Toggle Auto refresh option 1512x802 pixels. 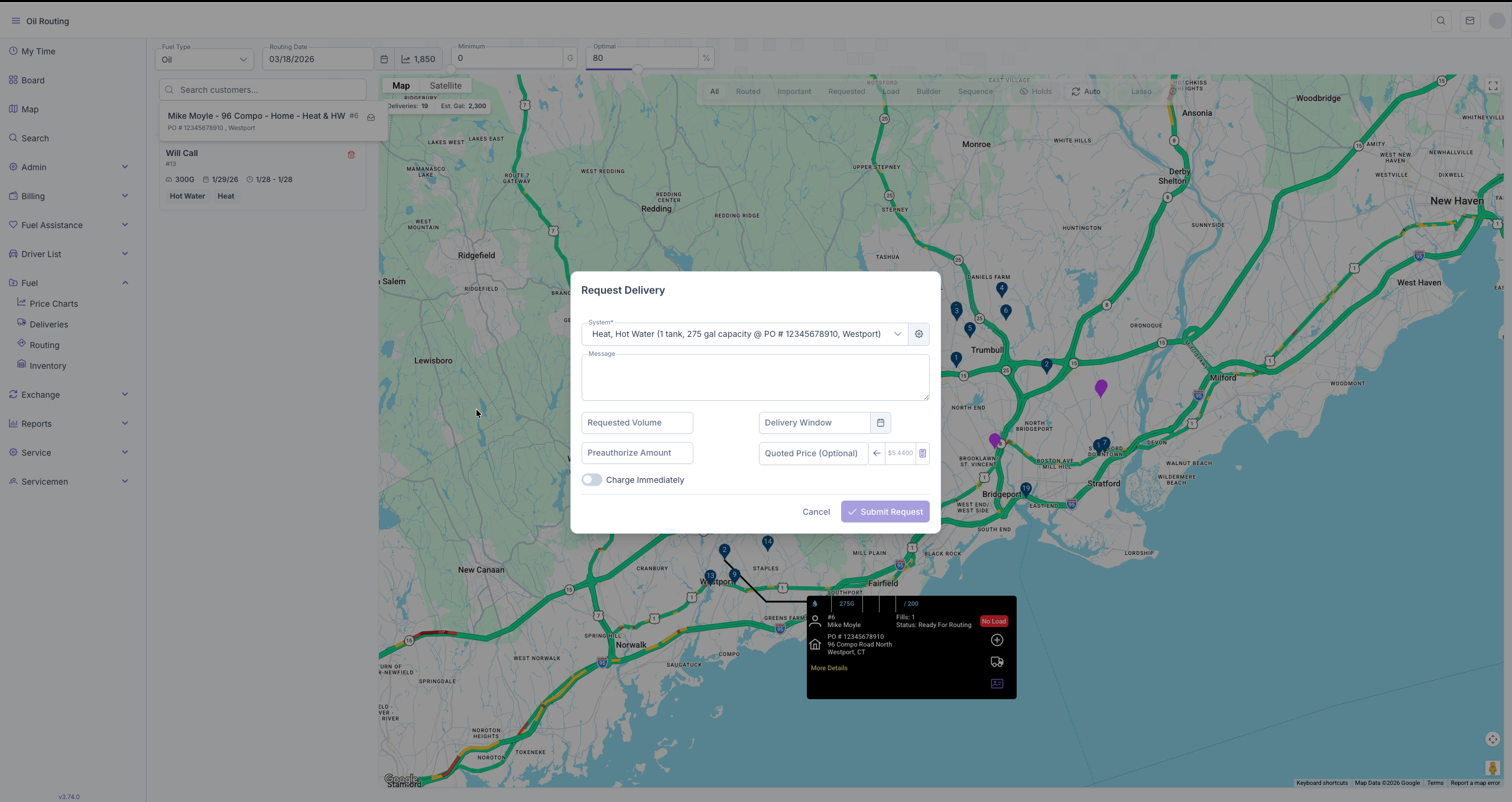pos(1086,92)
